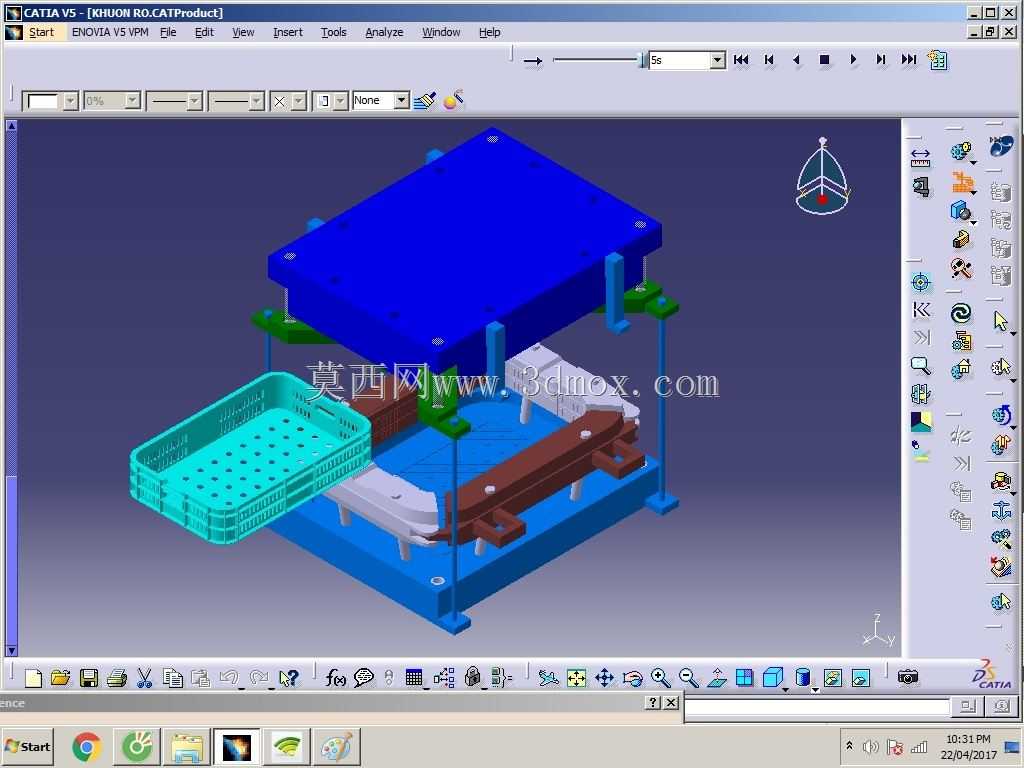
Task: Open the rendering style dropdown
Action: tap(340, 101)
